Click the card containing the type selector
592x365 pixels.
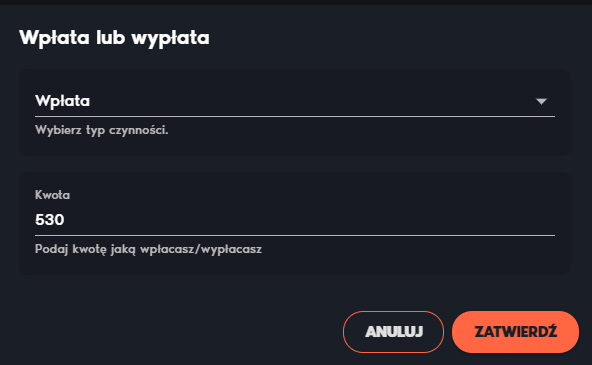[x=295, y=112]
